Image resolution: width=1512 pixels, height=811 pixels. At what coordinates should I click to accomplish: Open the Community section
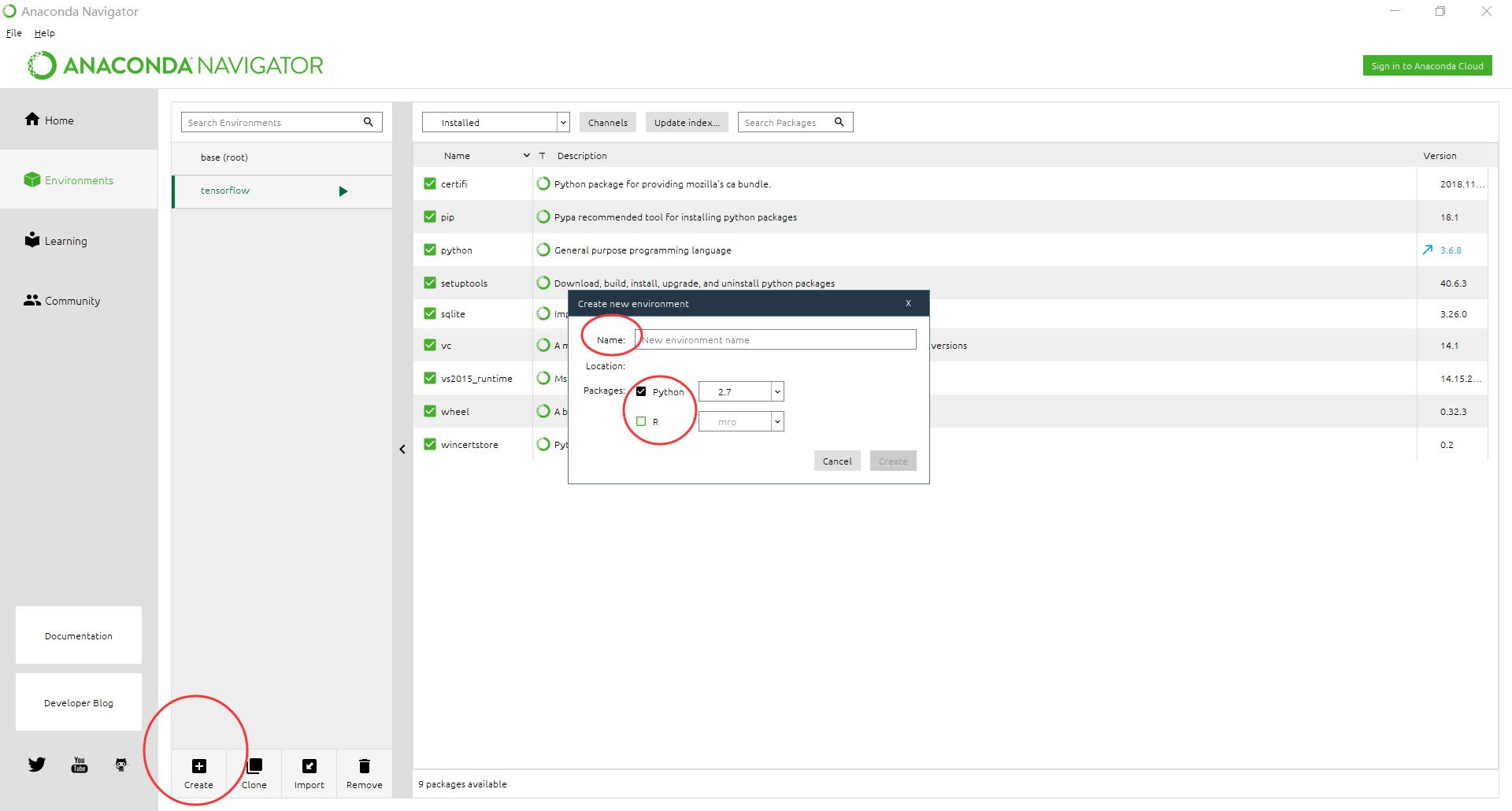tap(61, 301)
